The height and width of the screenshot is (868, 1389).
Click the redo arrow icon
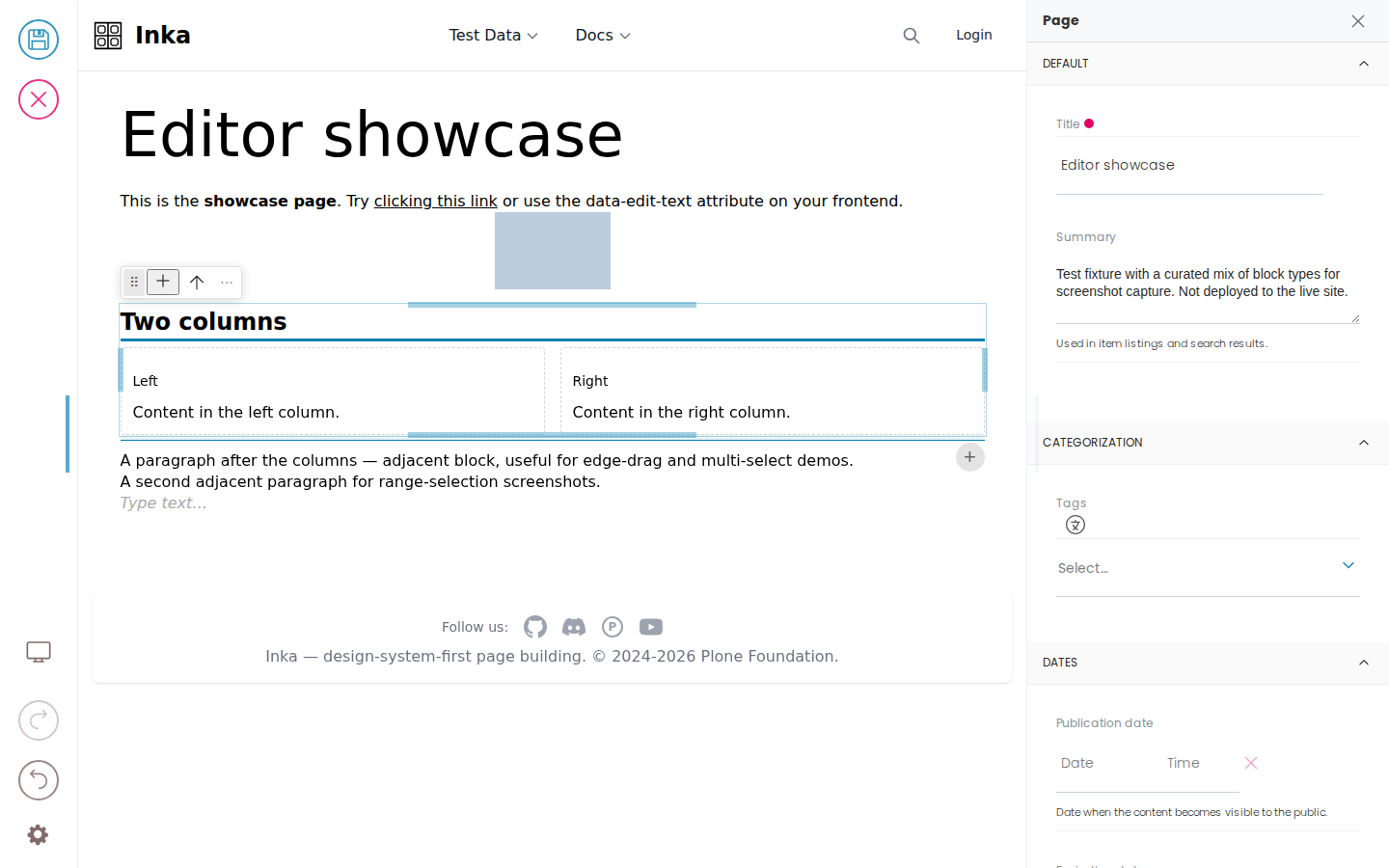[39, 720]
